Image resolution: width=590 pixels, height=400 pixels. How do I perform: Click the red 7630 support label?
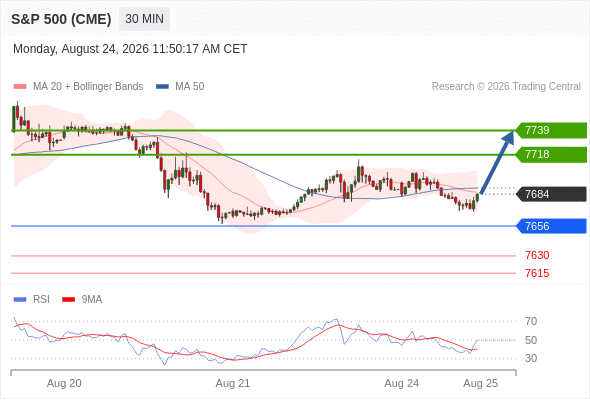pyautogui.click(x=537, y=256)
